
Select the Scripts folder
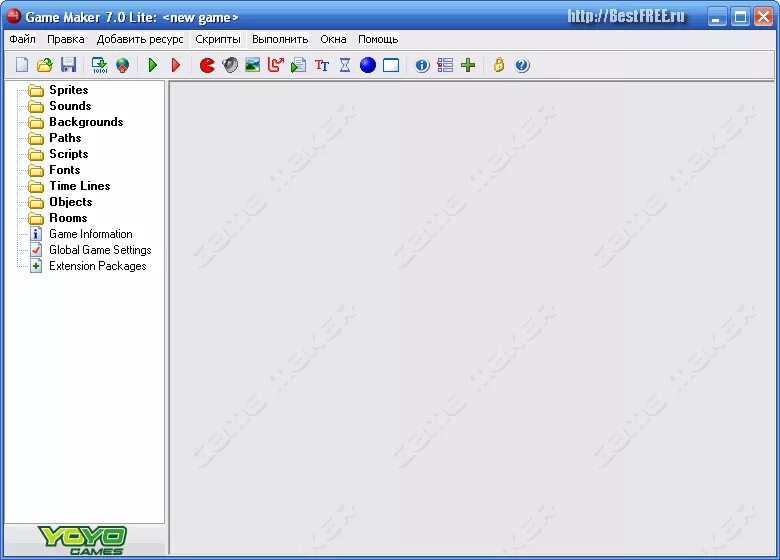point(69,154)
